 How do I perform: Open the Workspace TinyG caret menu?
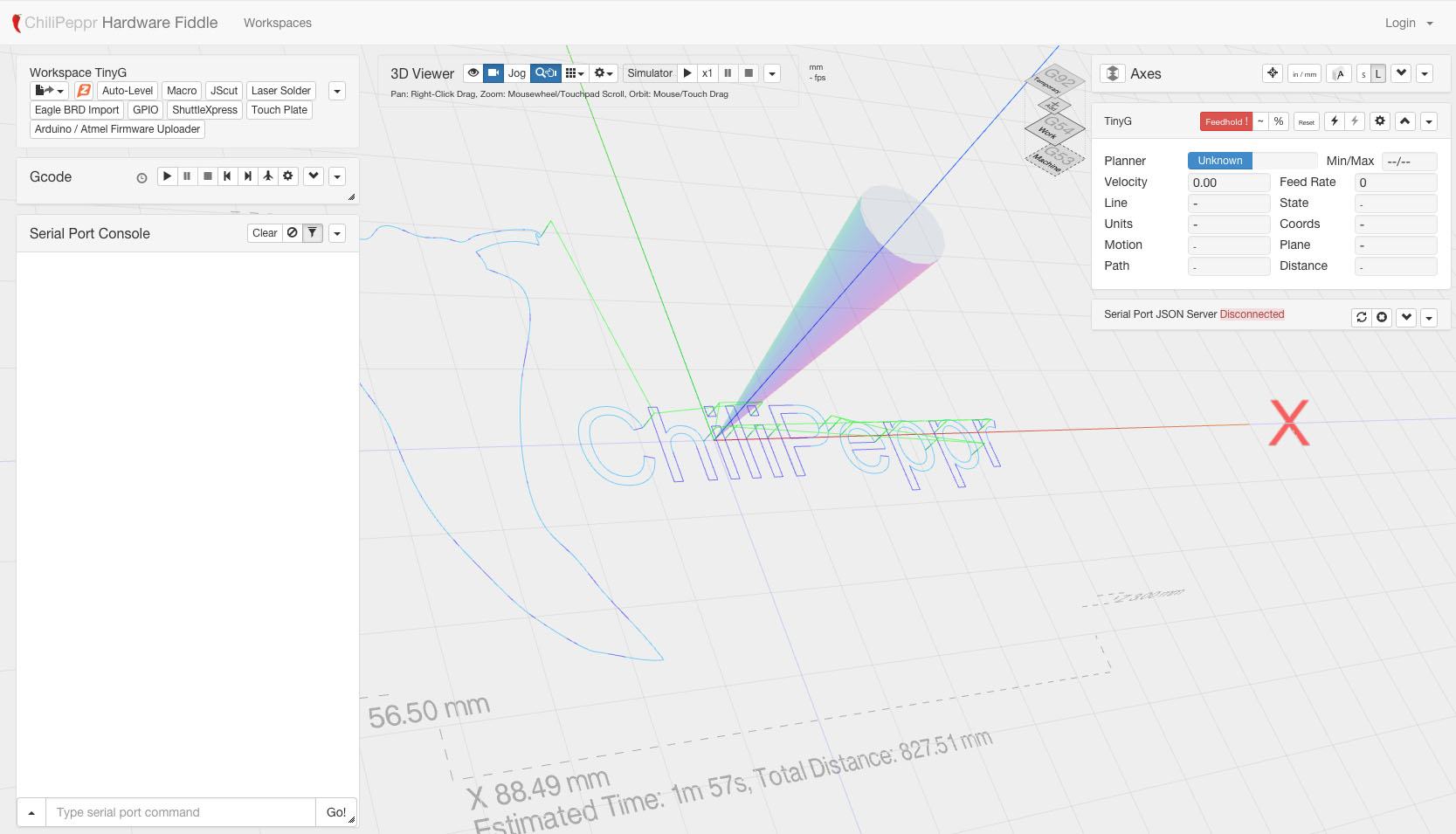click(x=337, y=91)
